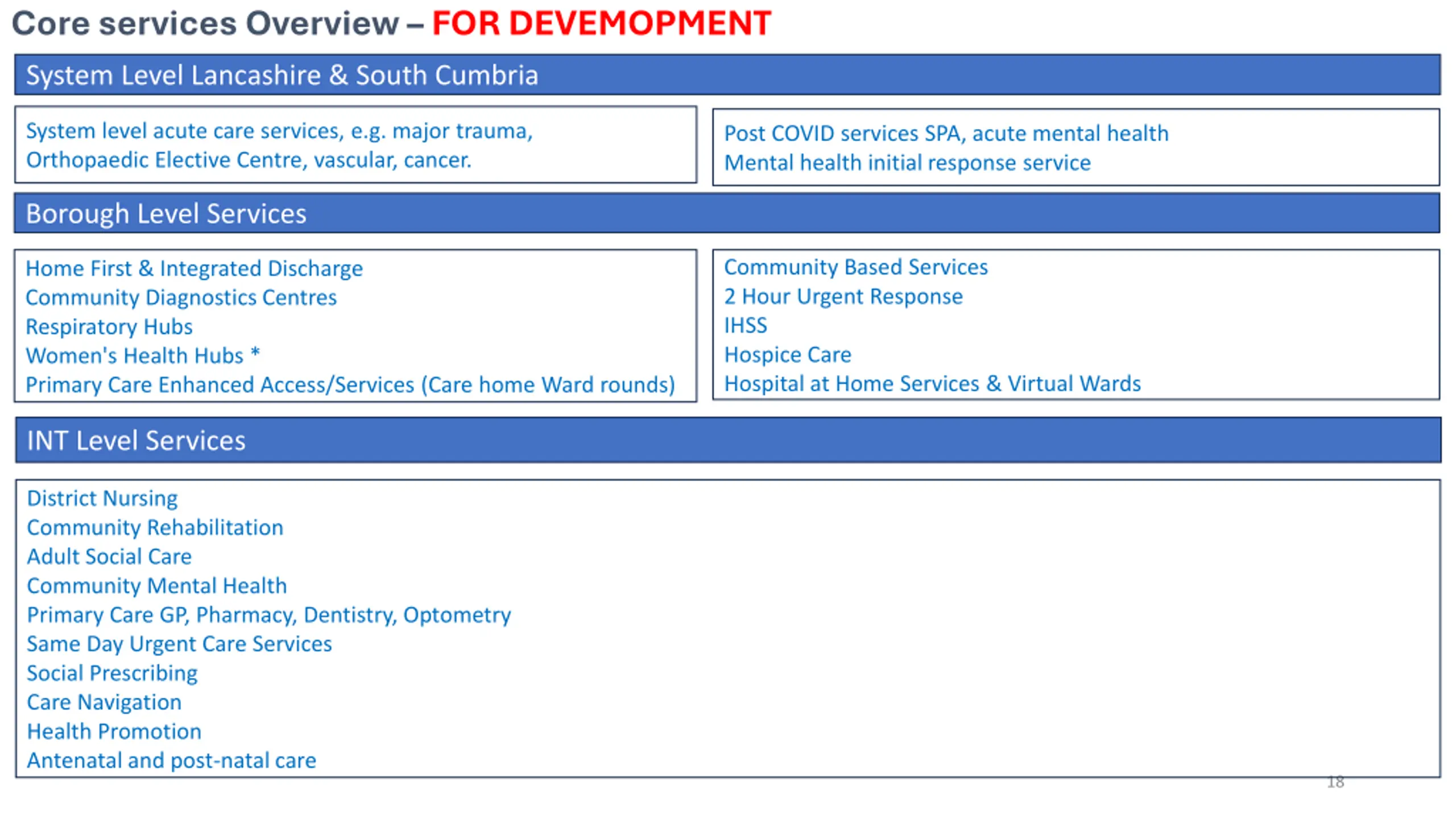Viewport: 1456px width, 819px height.
Task: Click 'Mental health initial response service' text
Action: click(907, 163)
